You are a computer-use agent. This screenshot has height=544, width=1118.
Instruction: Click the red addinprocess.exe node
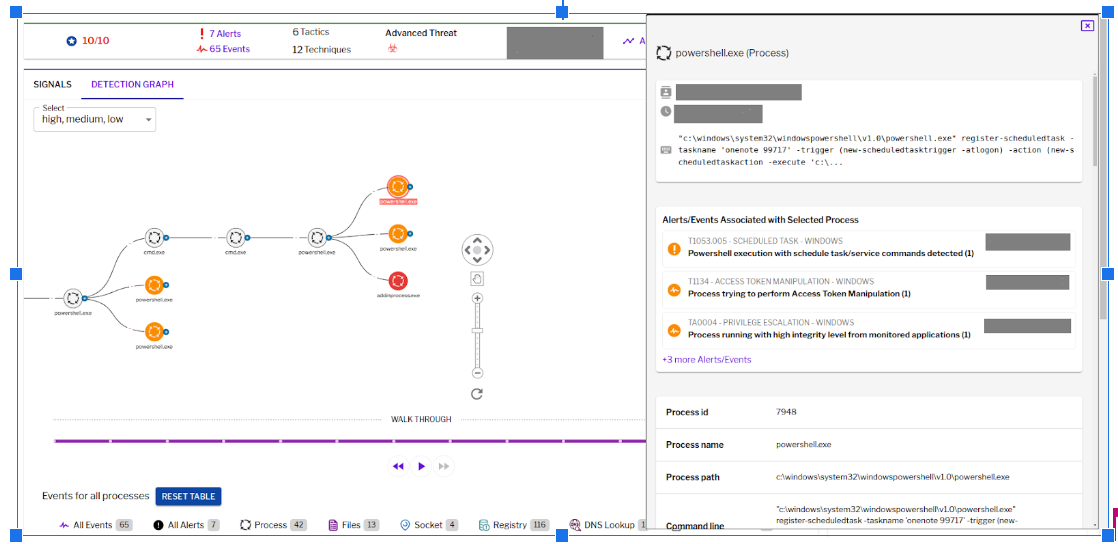(x=398, y=279)
